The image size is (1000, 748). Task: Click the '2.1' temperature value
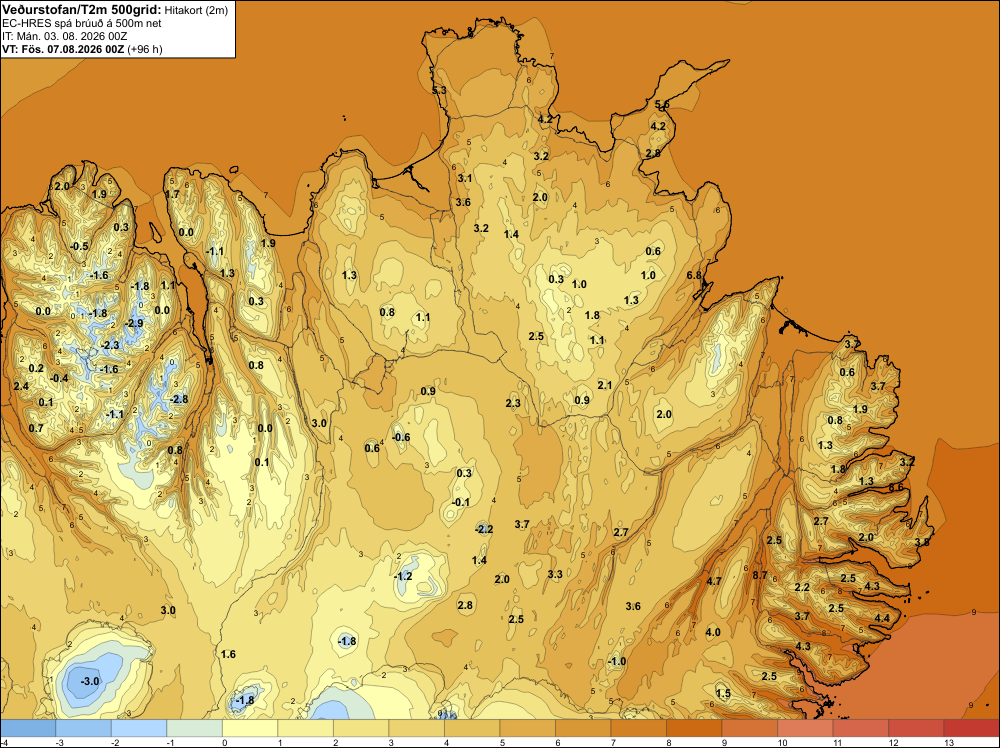pyautogui.click(x=605, y=385)
